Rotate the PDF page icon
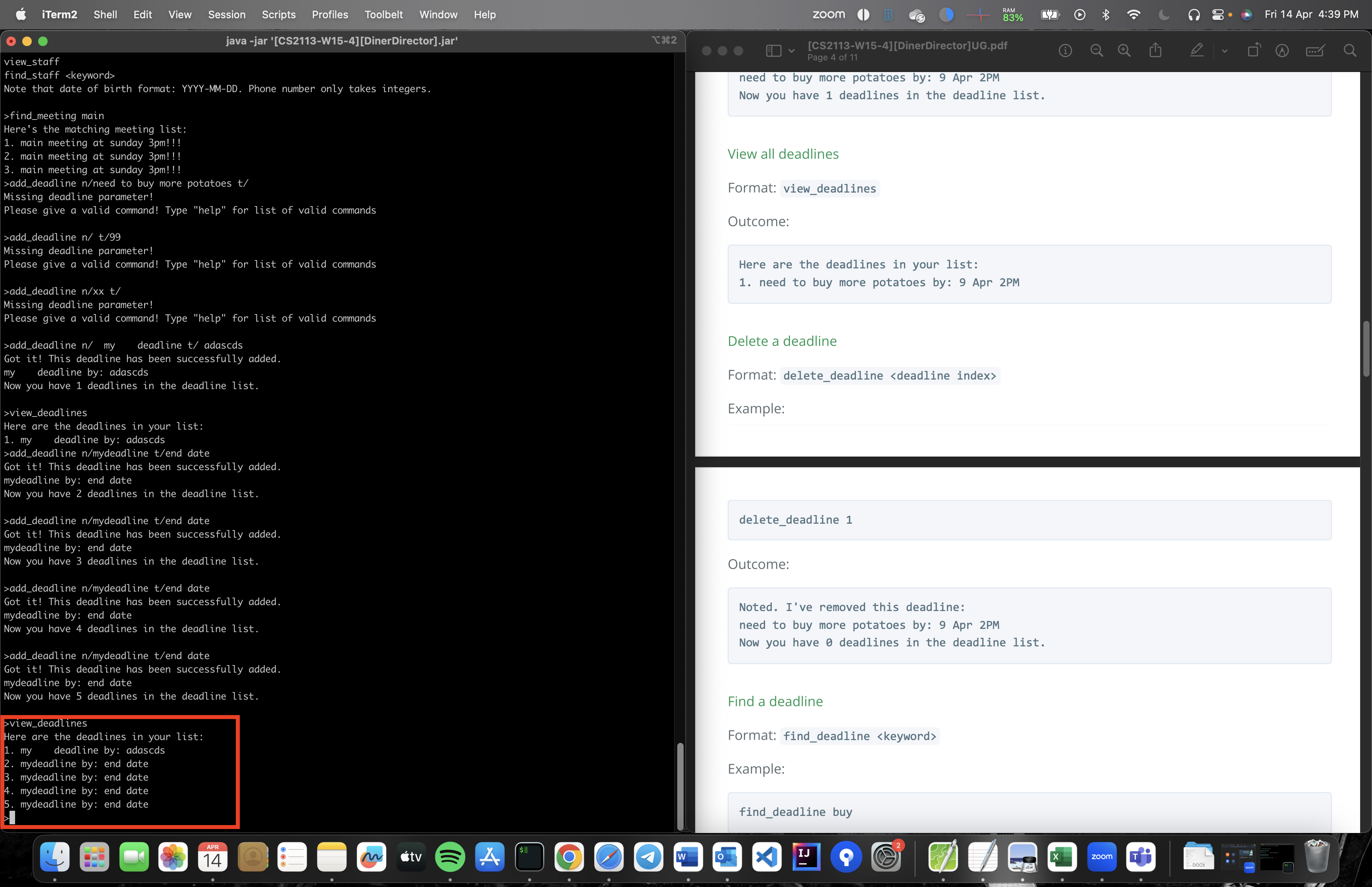This screenshot has height=887, width=1372. click(x=1253, y=51)
